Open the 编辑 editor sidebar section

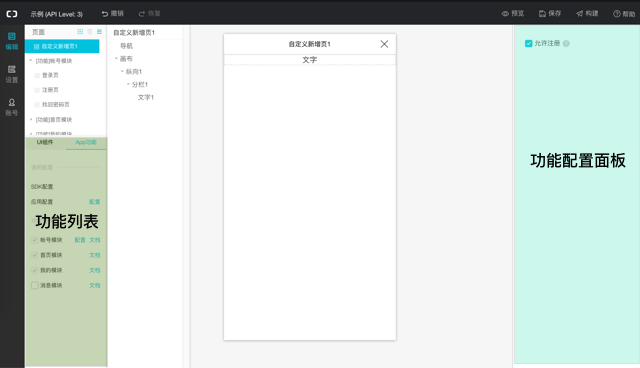(11, 41)
